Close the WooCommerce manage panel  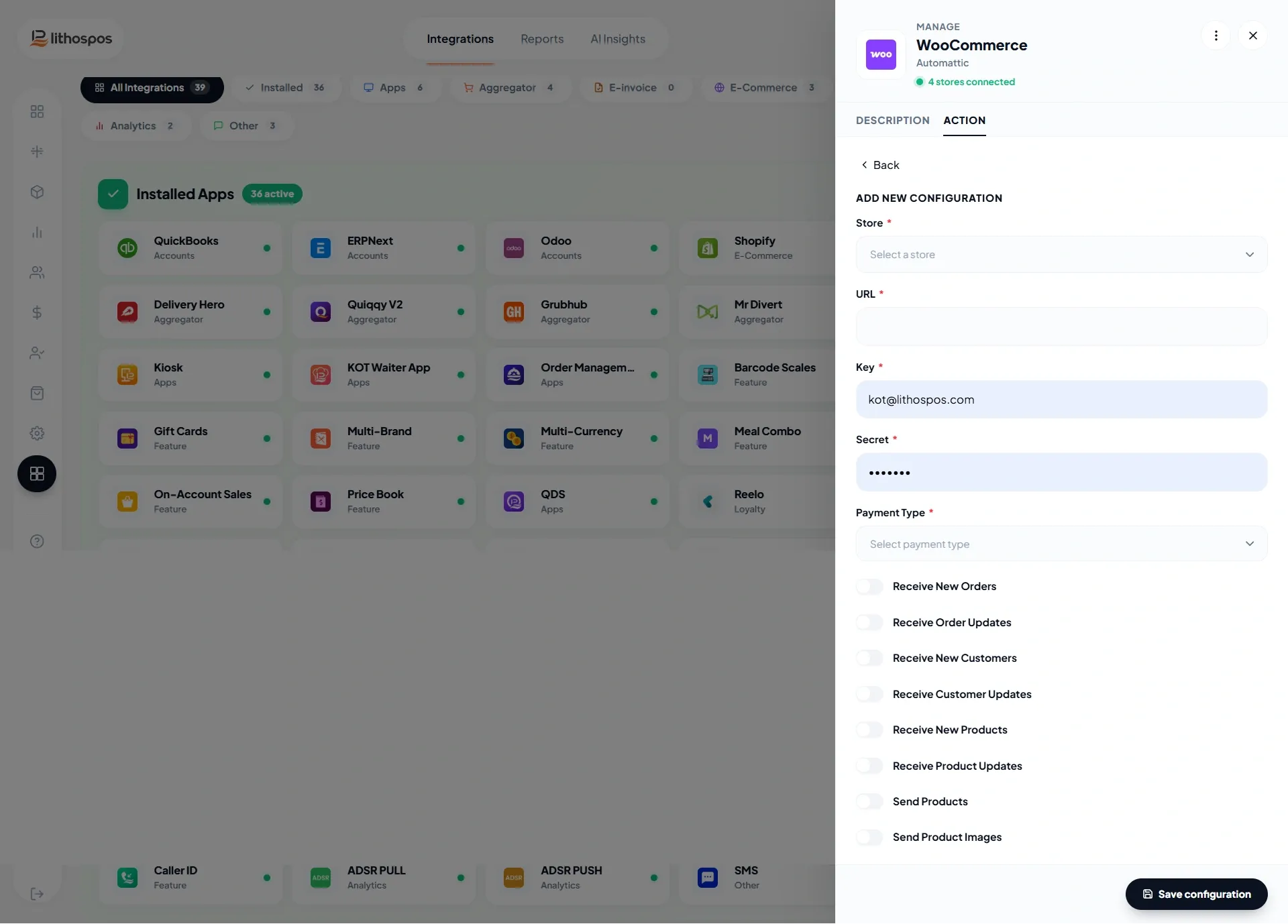[x=1252, y=36]
